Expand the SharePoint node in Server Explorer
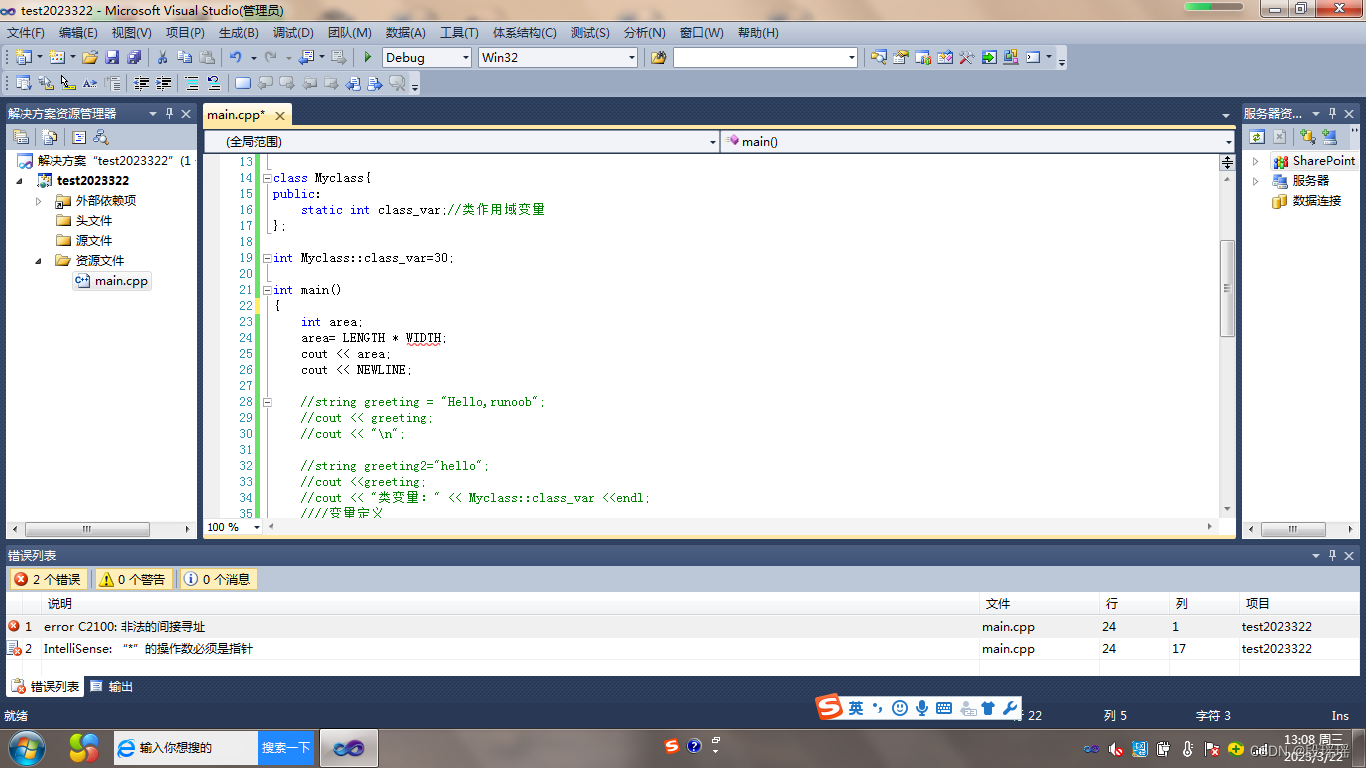Viewport: 1366px width, 768px height. (1256, 161)
